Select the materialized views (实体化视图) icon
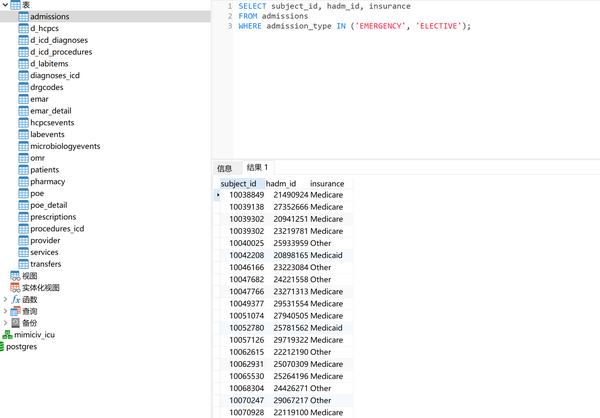The image size is (600, 418). point(15,287)
